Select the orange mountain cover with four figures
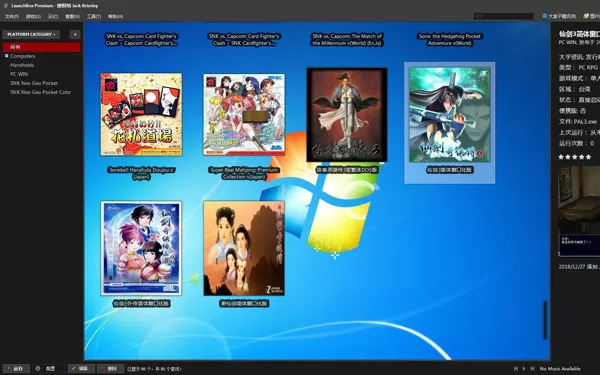 [244, 248]
